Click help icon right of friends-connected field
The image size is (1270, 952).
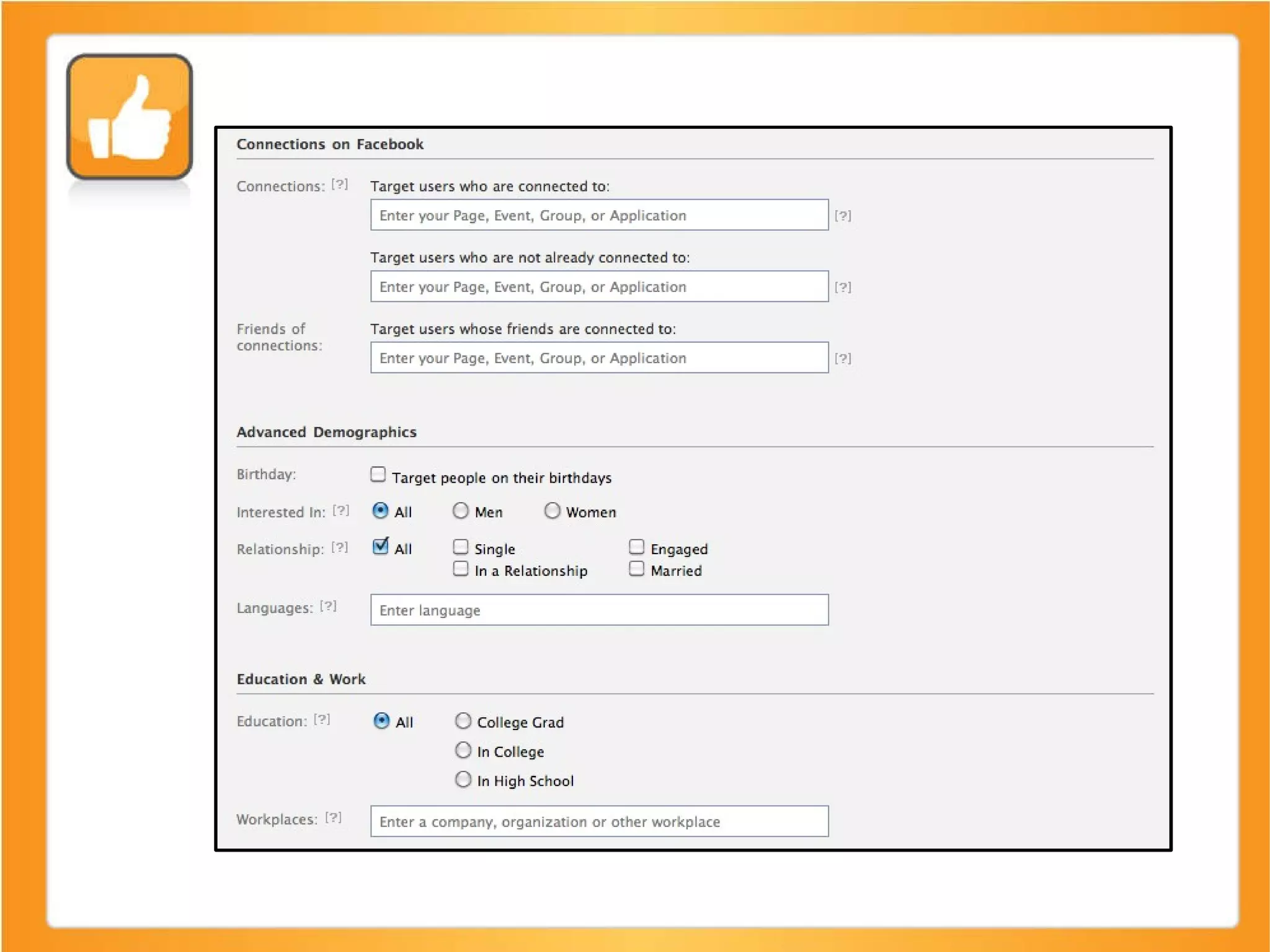(842, 358)
